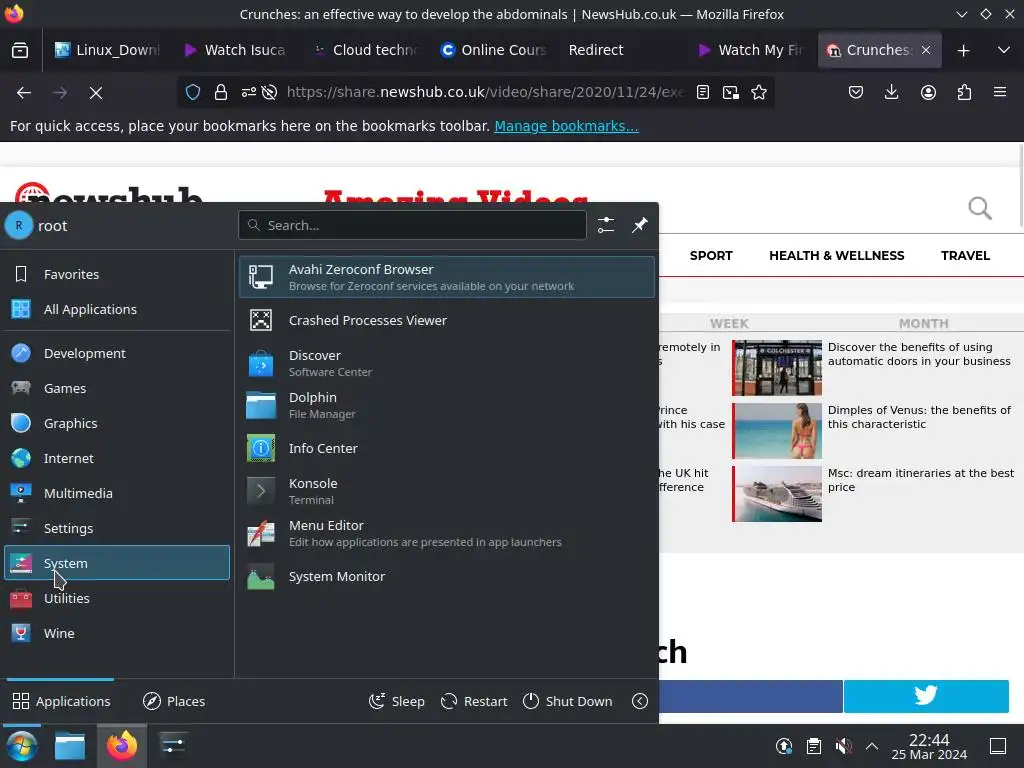This screenshot has height=768, width=1024.
Task: Open a new Firefox tab
Action: [x=963, y=50]
